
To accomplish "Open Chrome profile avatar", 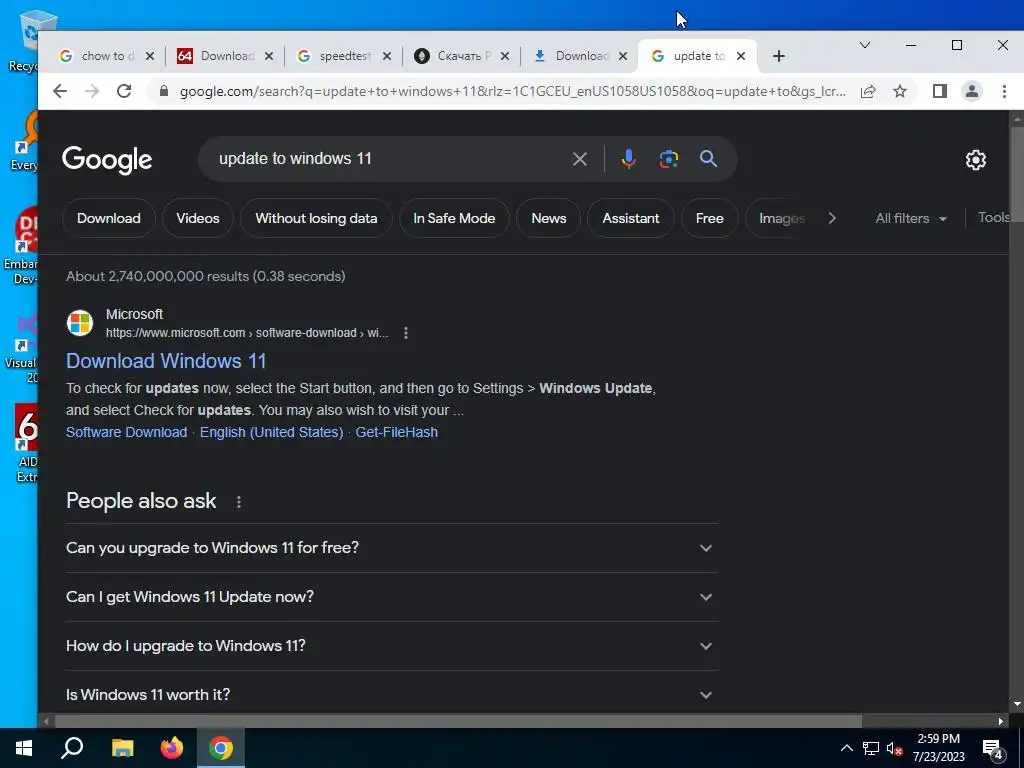I will 972,91.
